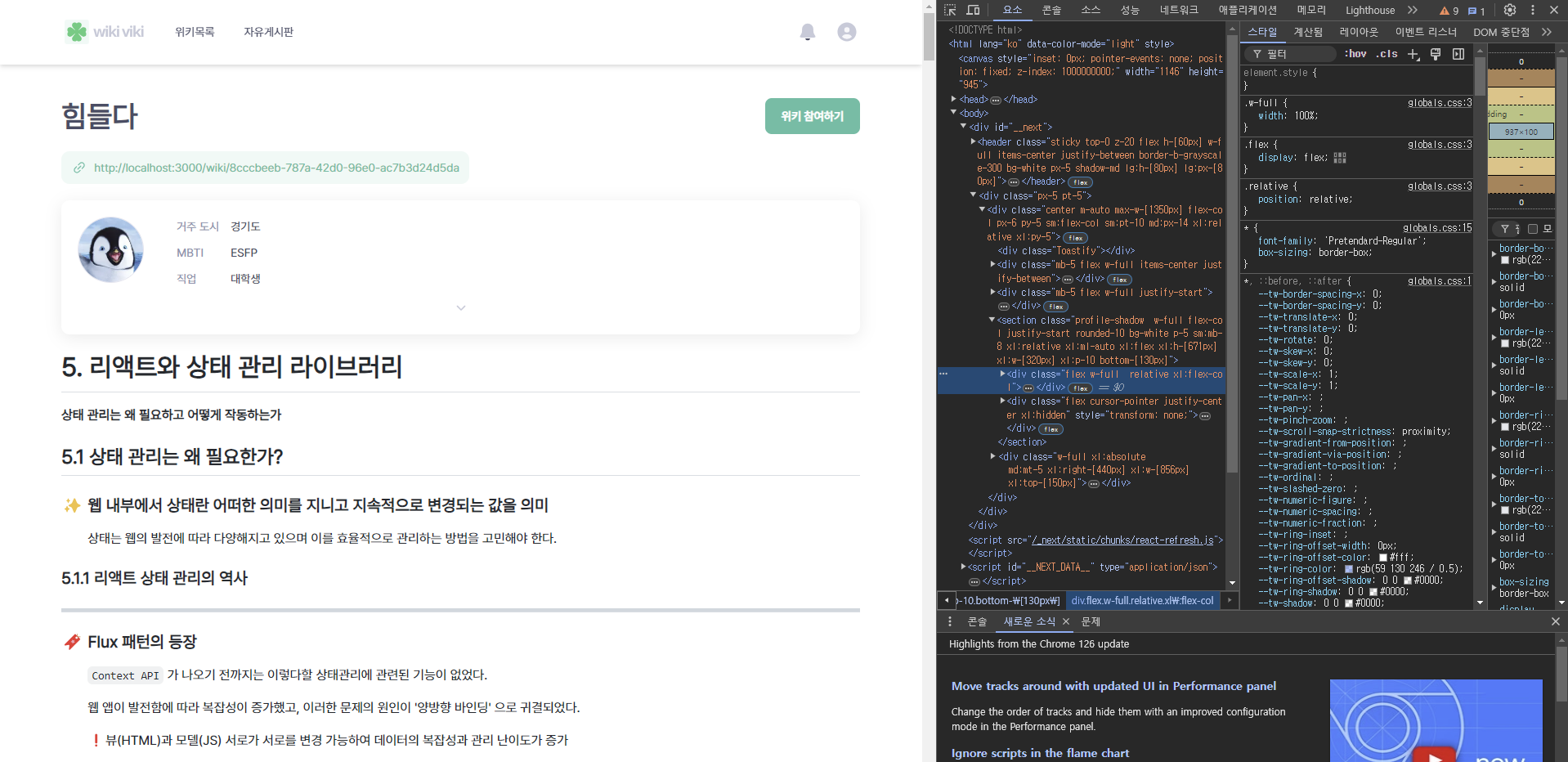Viewport: 1568px width, 762px height.
Task: Open the --tw-ring-offset-color #fff swatch
Action: (1383, 558)
